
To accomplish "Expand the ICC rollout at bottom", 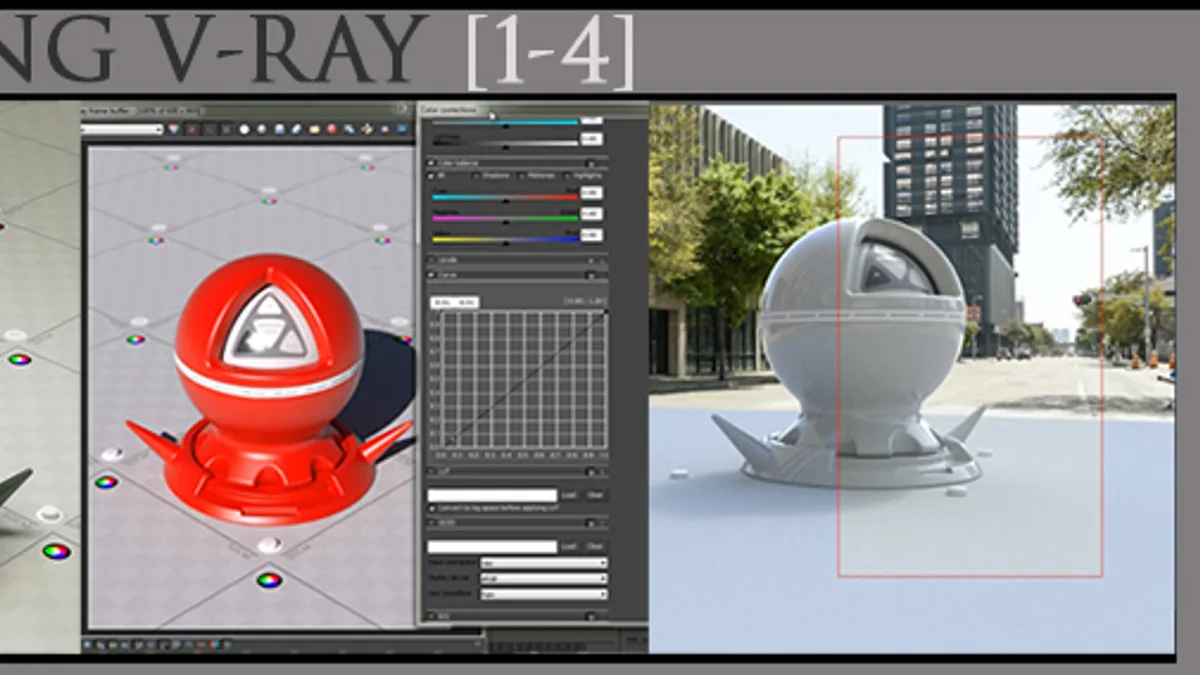I will point(516,616).
